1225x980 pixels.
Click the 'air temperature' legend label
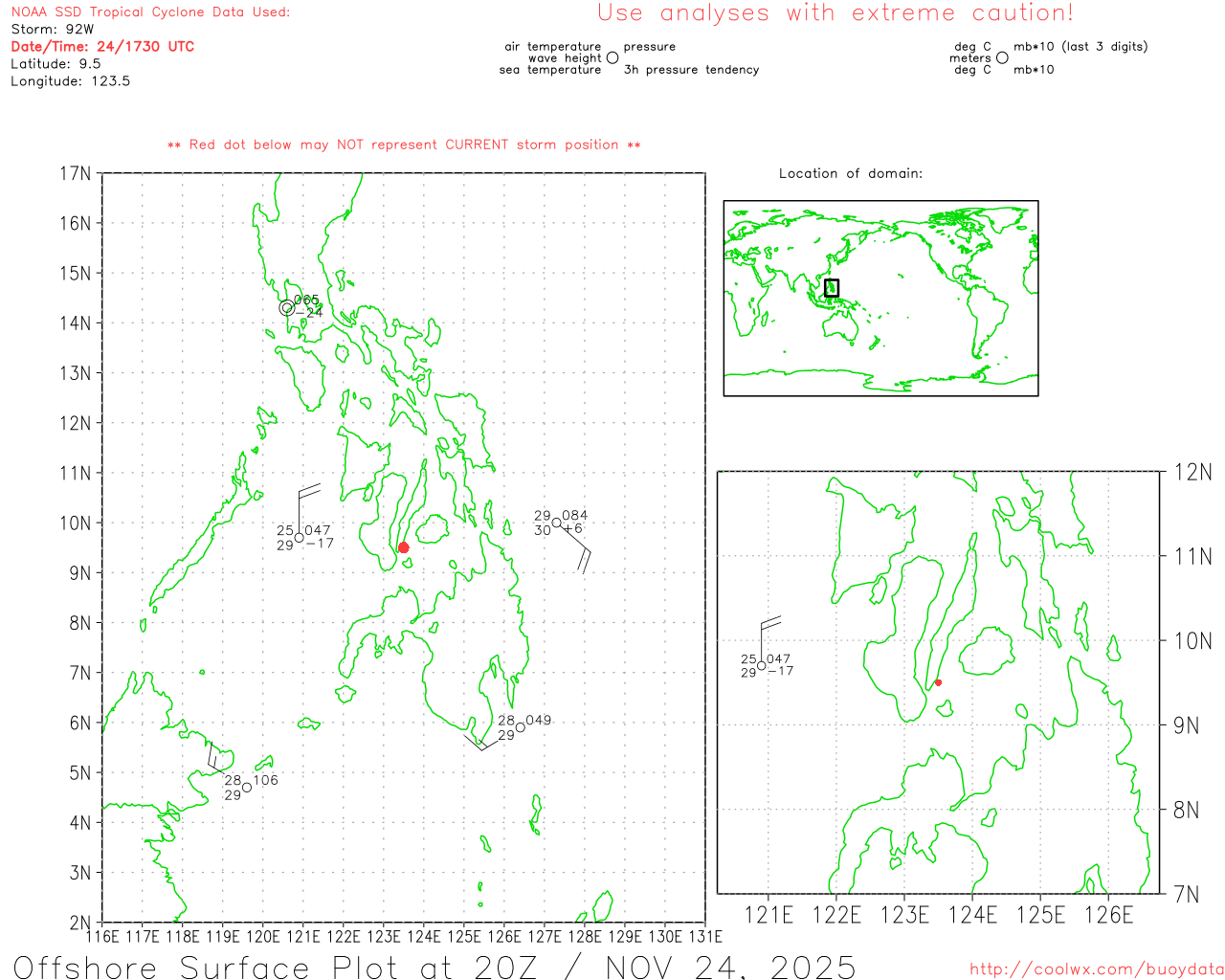click(553, 47)
